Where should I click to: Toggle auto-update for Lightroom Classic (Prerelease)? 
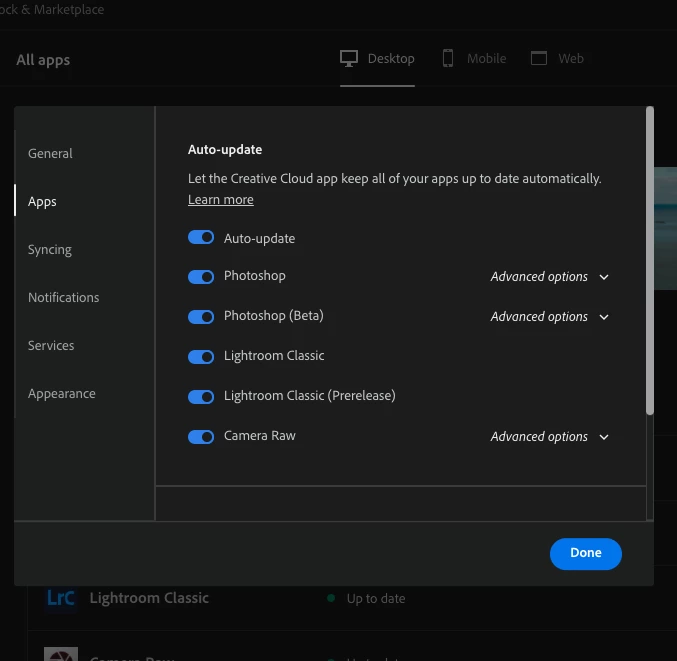201,397
